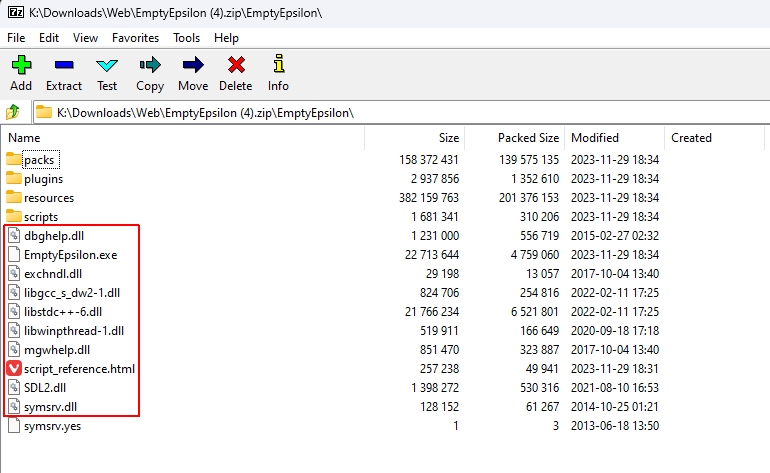Click size value 1 681 341

[x=435, y=217]
